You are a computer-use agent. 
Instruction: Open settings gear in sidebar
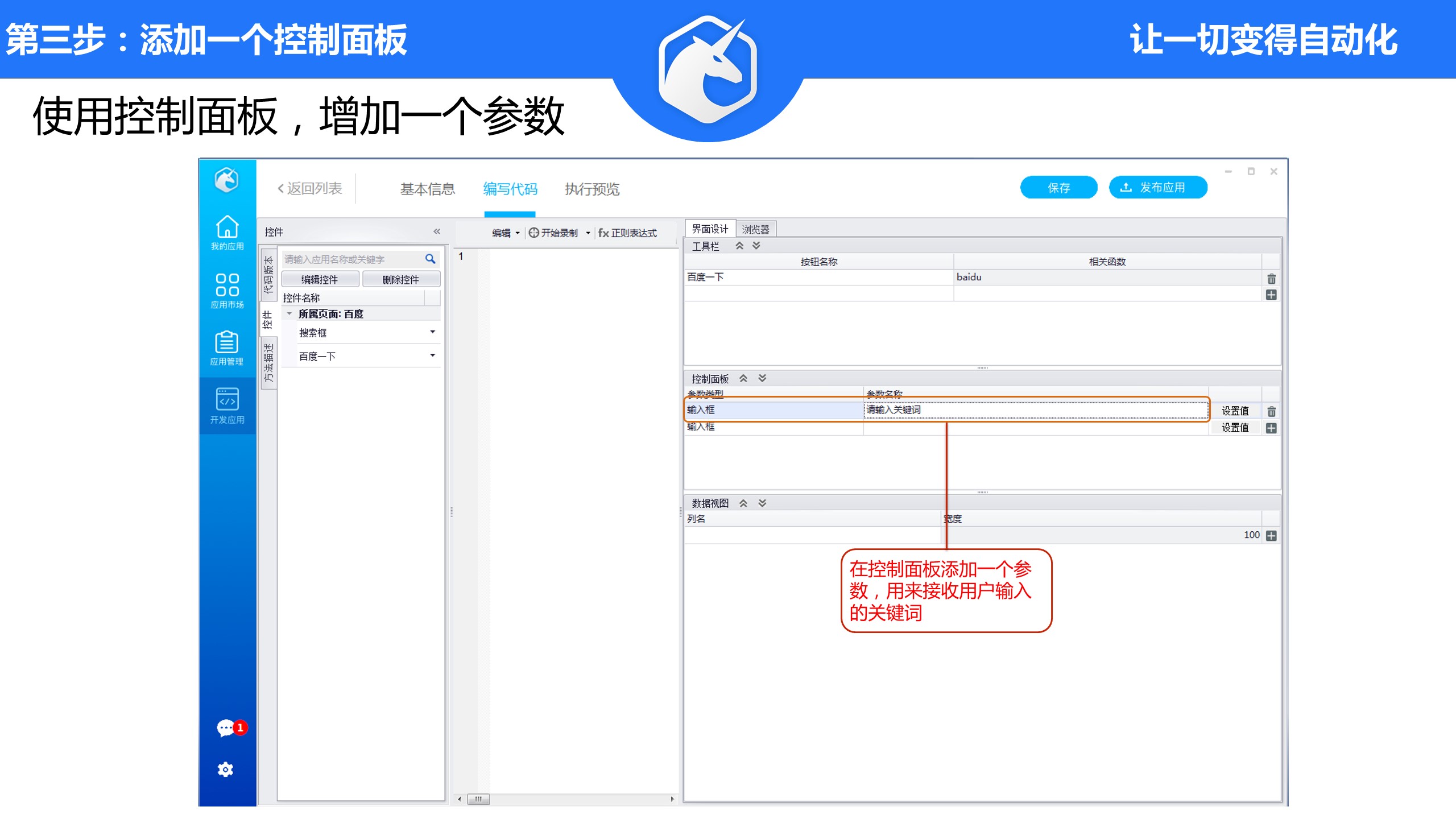[226, 770]
